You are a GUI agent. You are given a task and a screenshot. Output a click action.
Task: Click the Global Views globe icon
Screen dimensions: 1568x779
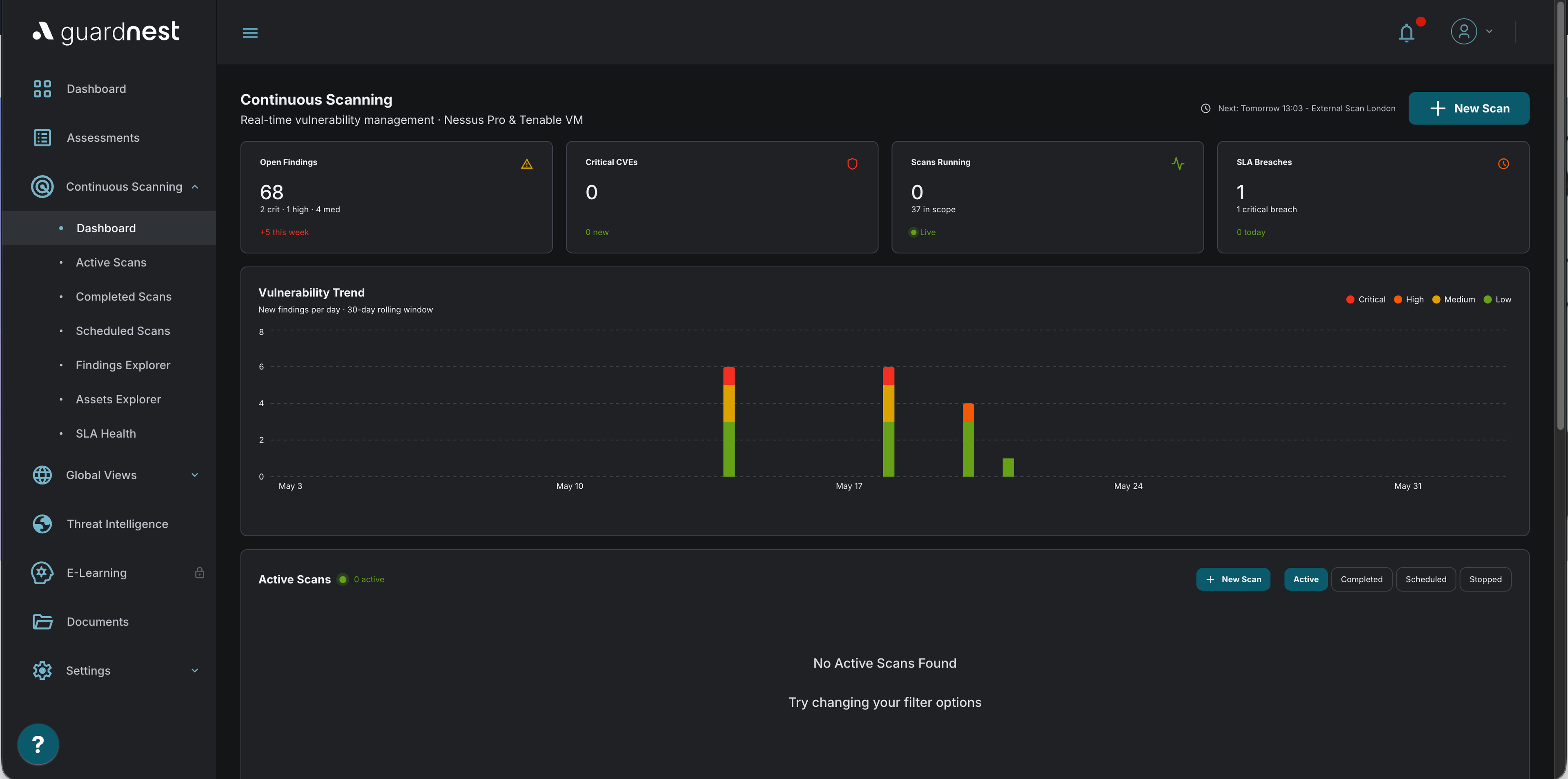click(x=42, y=475)
